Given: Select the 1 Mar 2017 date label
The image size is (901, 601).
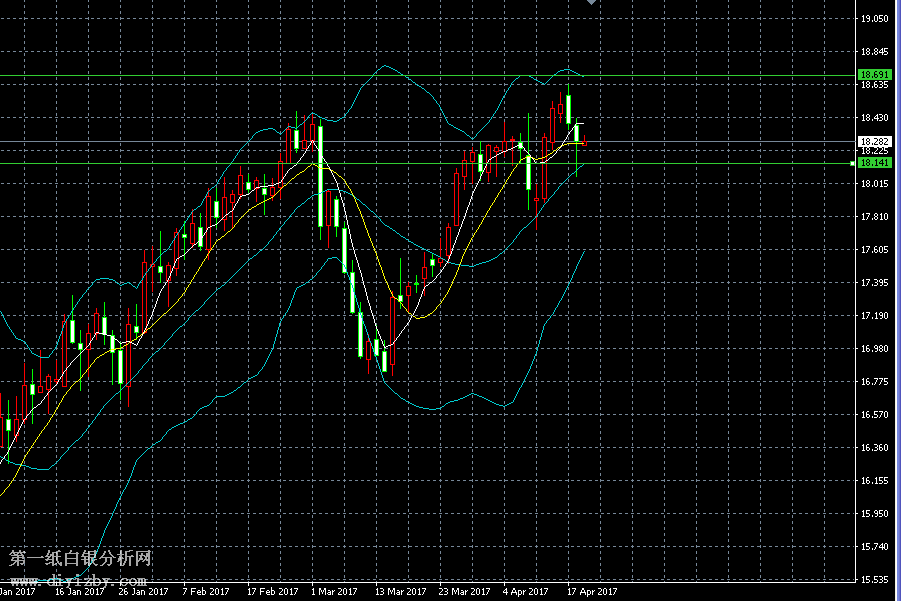Looking at the screenshot, I should pos(334,592).
